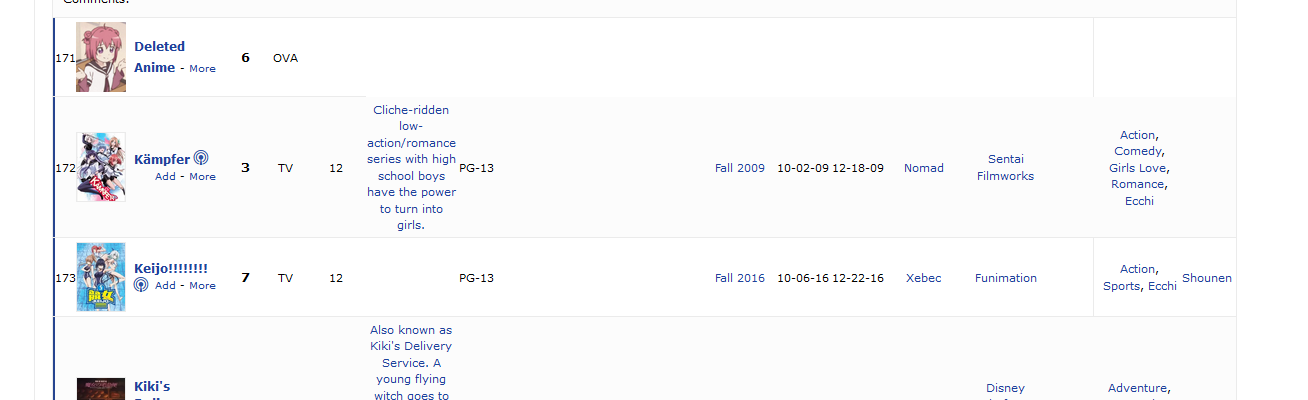Open the Kämpfer title link

[x=161, y=159]
